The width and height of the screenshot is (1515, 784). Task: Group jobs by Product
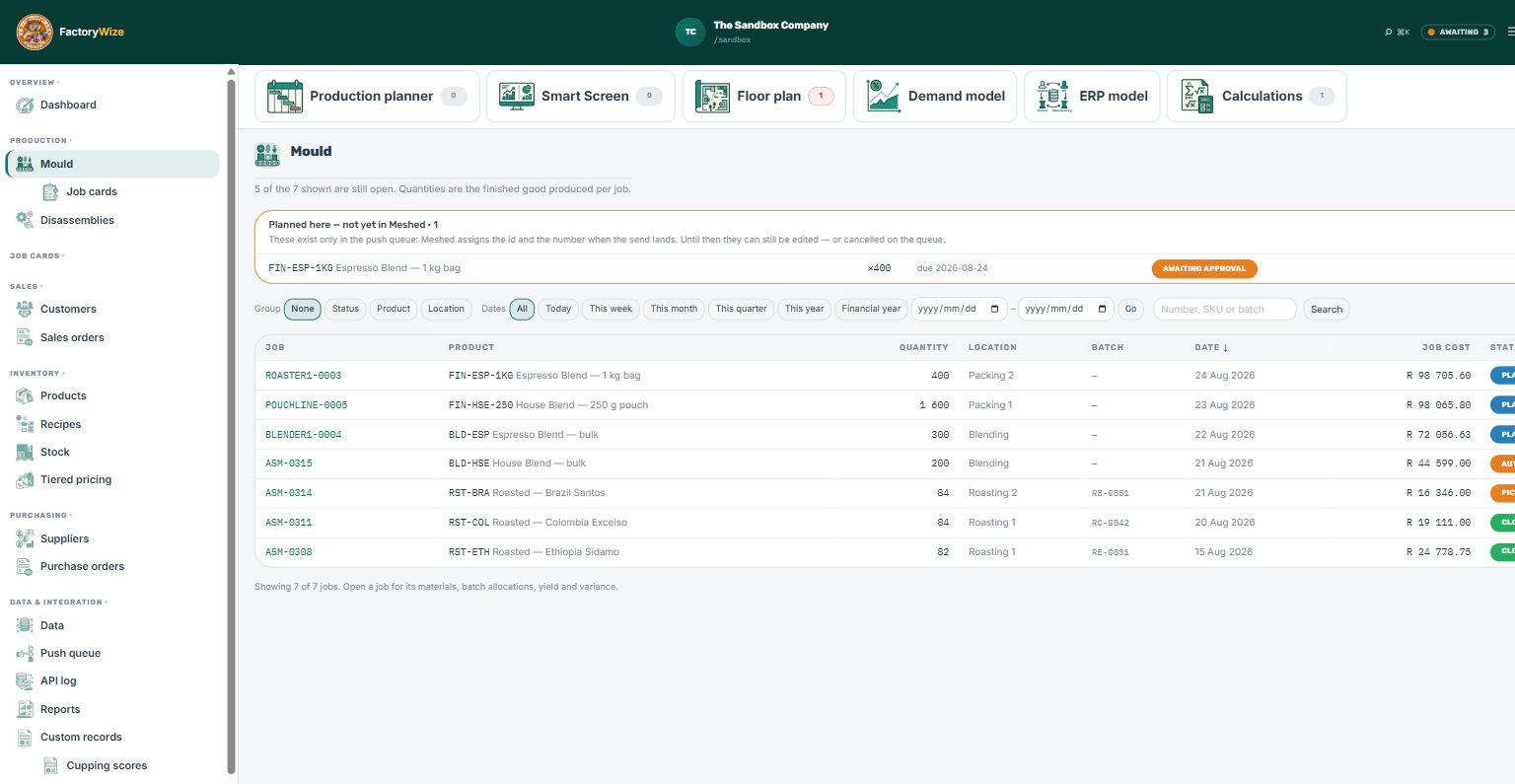[x=394, y=309]
